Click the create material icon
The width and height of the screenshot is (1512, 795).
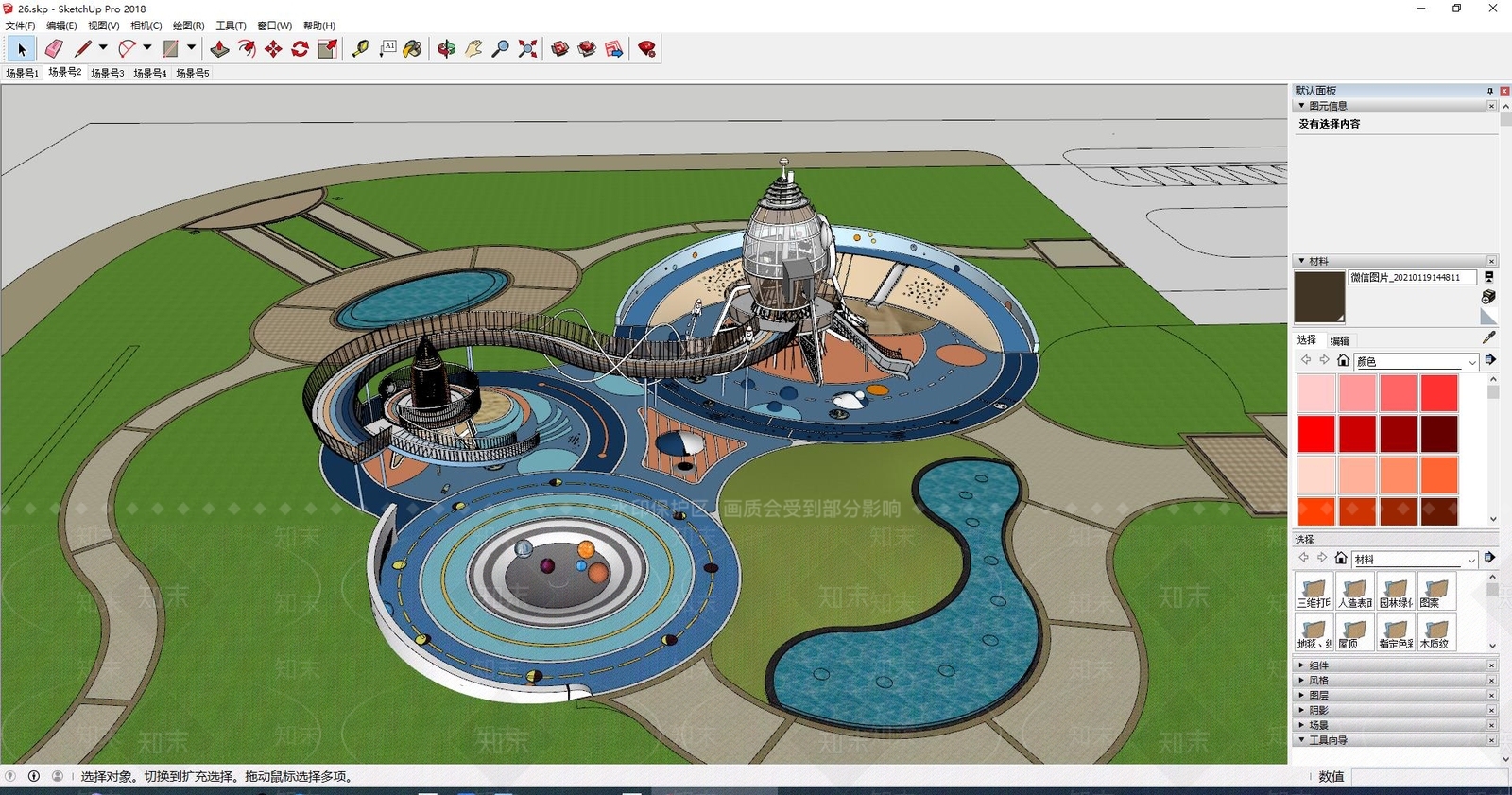point(1489,297)
